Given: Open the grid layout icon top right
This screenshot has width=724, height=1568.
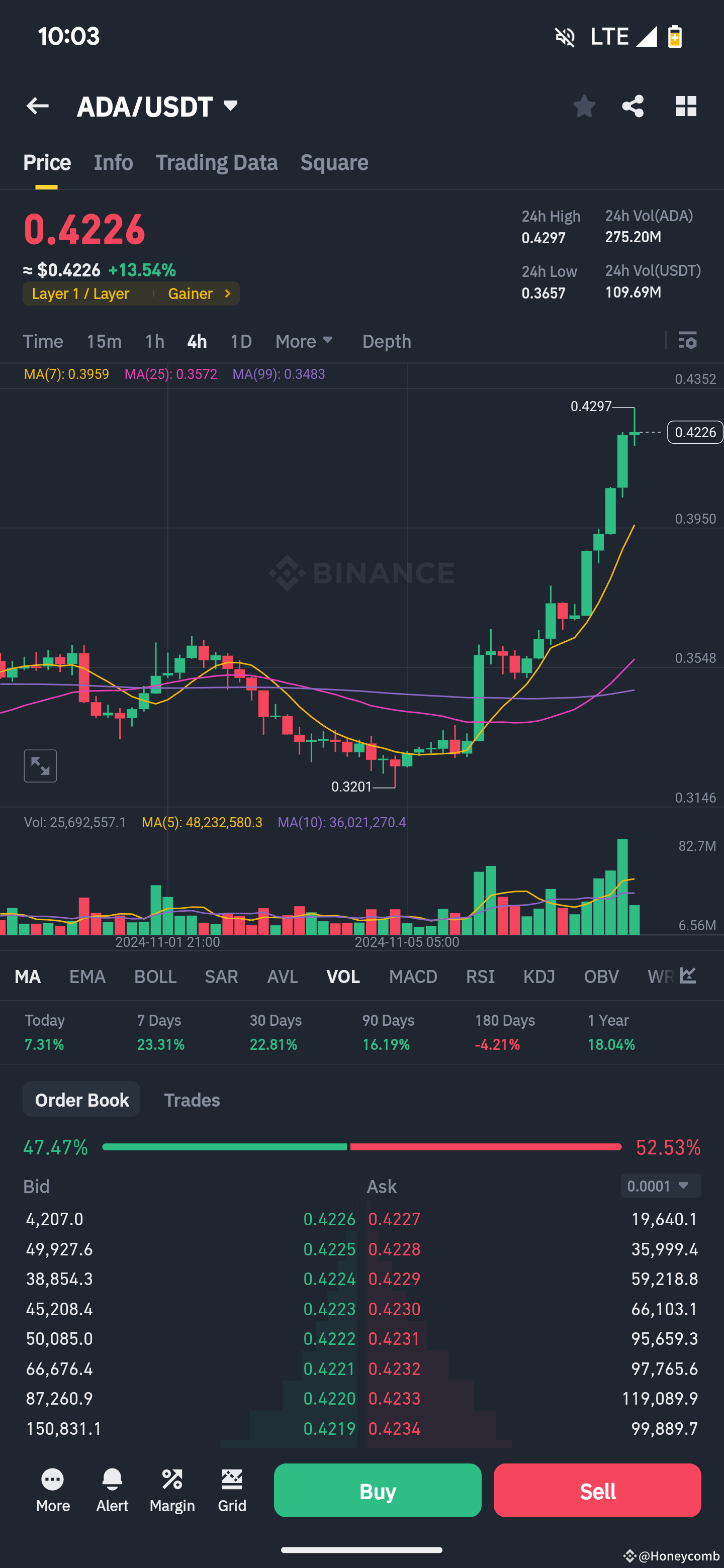Looking at the screenshot, I should point(686,106).
